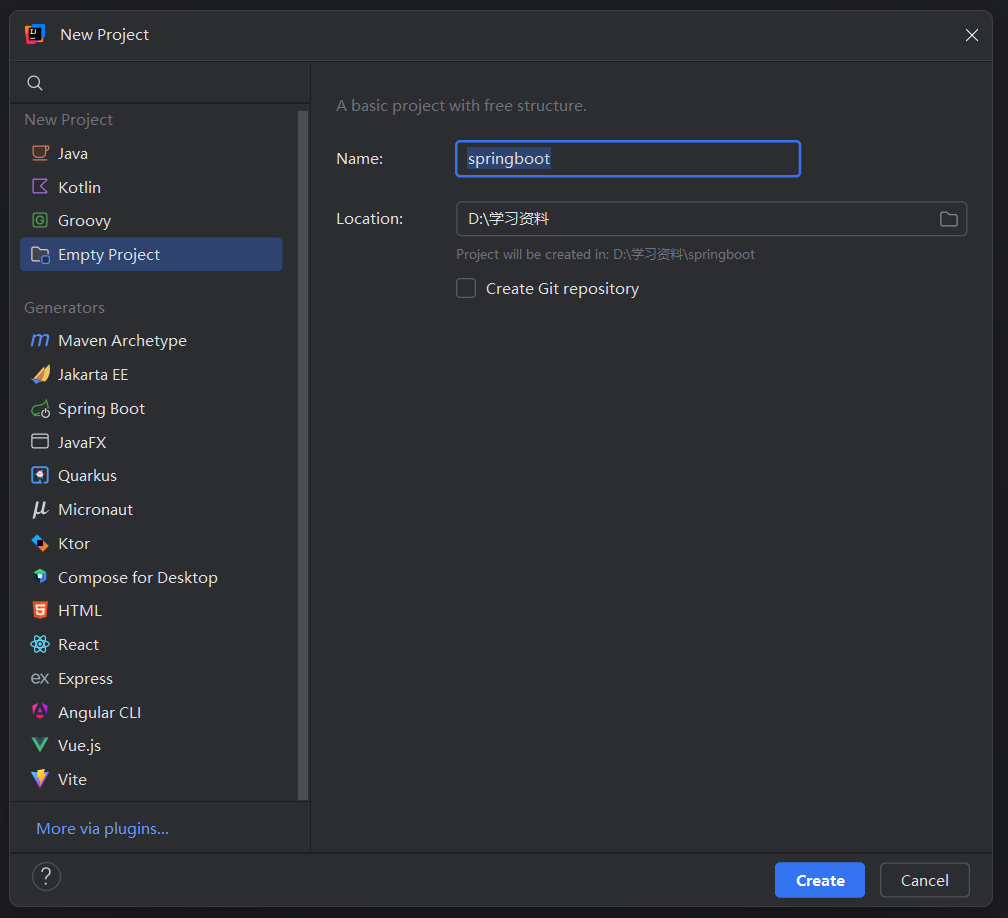Click the Quarkus logo icon

pos(40,475)
